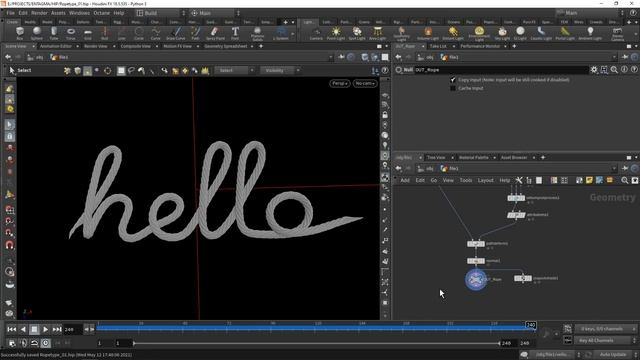Select the Curve shelf tool
640x360 pixels.
click(x=156, y=33)
